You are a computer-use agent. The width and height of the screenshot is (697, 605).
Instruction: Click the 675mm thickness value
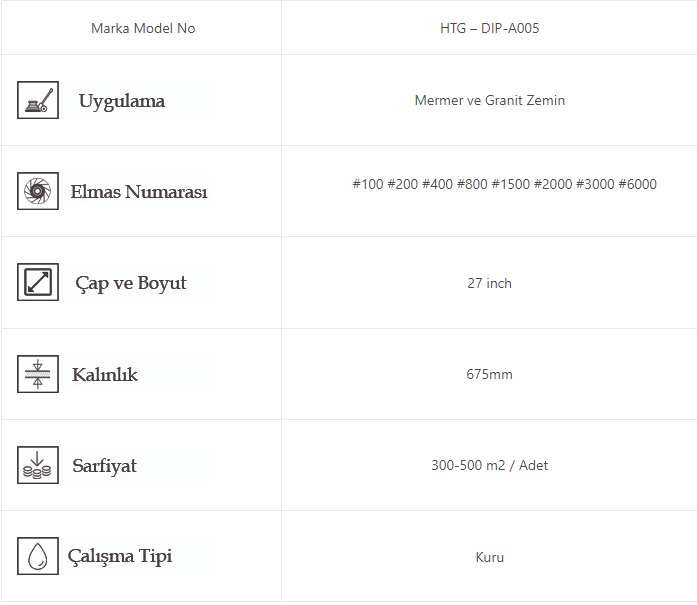tap(489, 374)
